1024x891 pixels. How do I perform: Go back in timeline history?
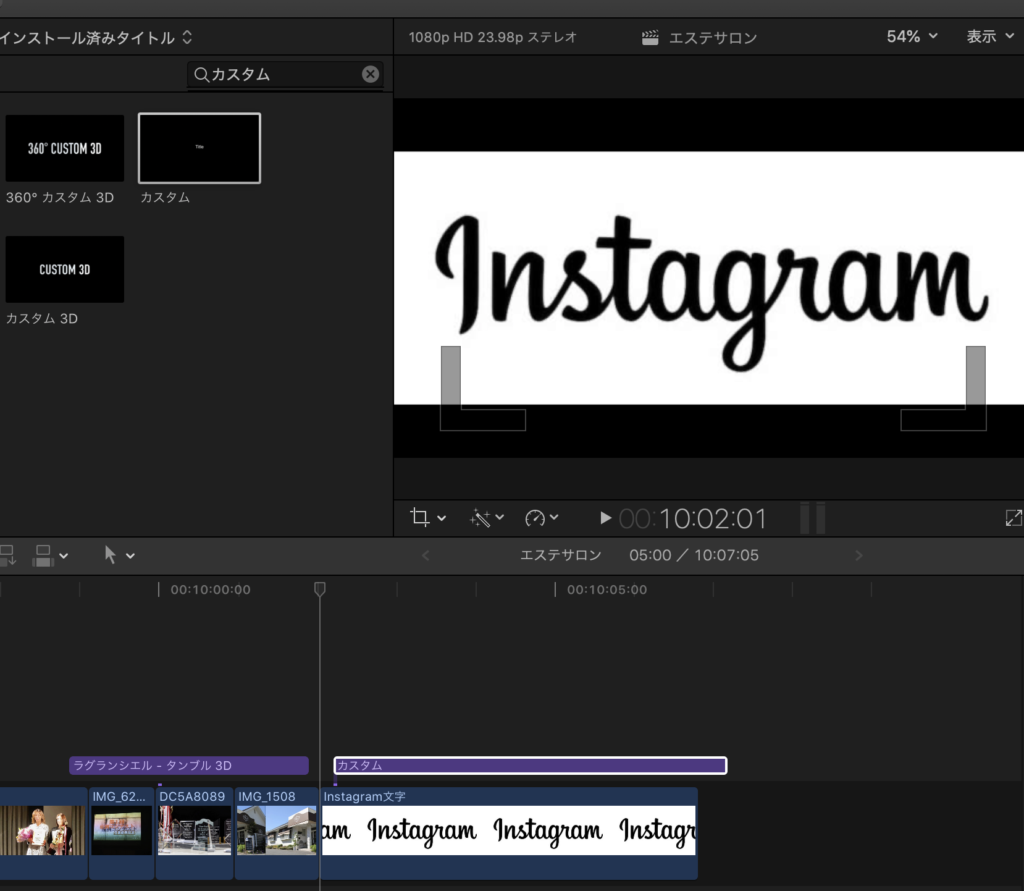click(425, 555)
